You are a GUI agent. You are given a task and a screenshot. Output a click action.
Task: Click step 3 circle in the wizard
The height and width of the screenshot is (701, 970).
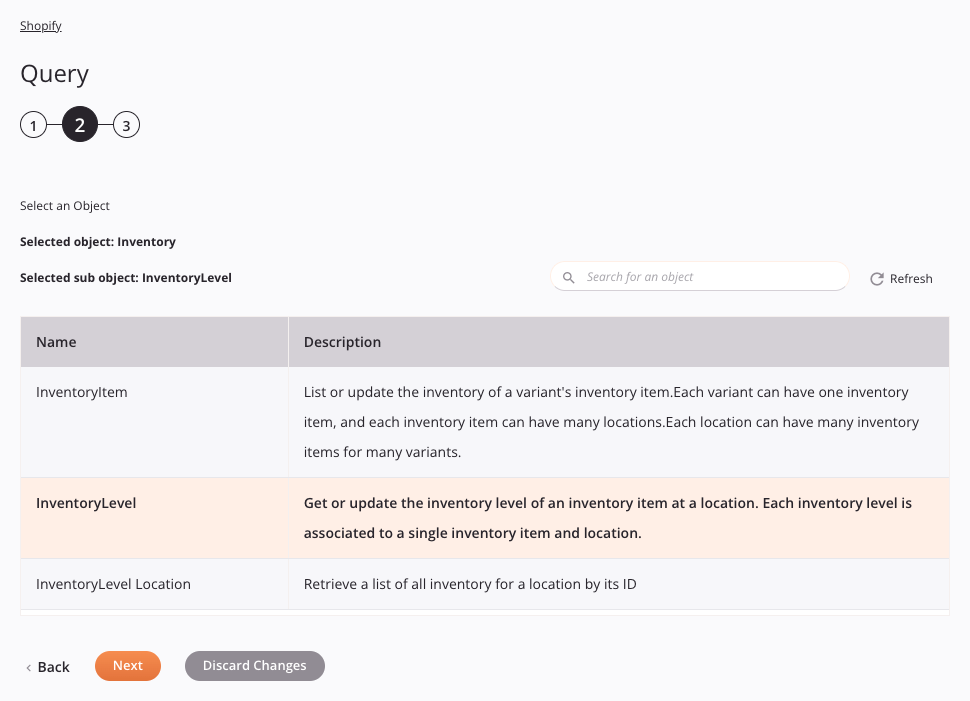click(126, 124)
